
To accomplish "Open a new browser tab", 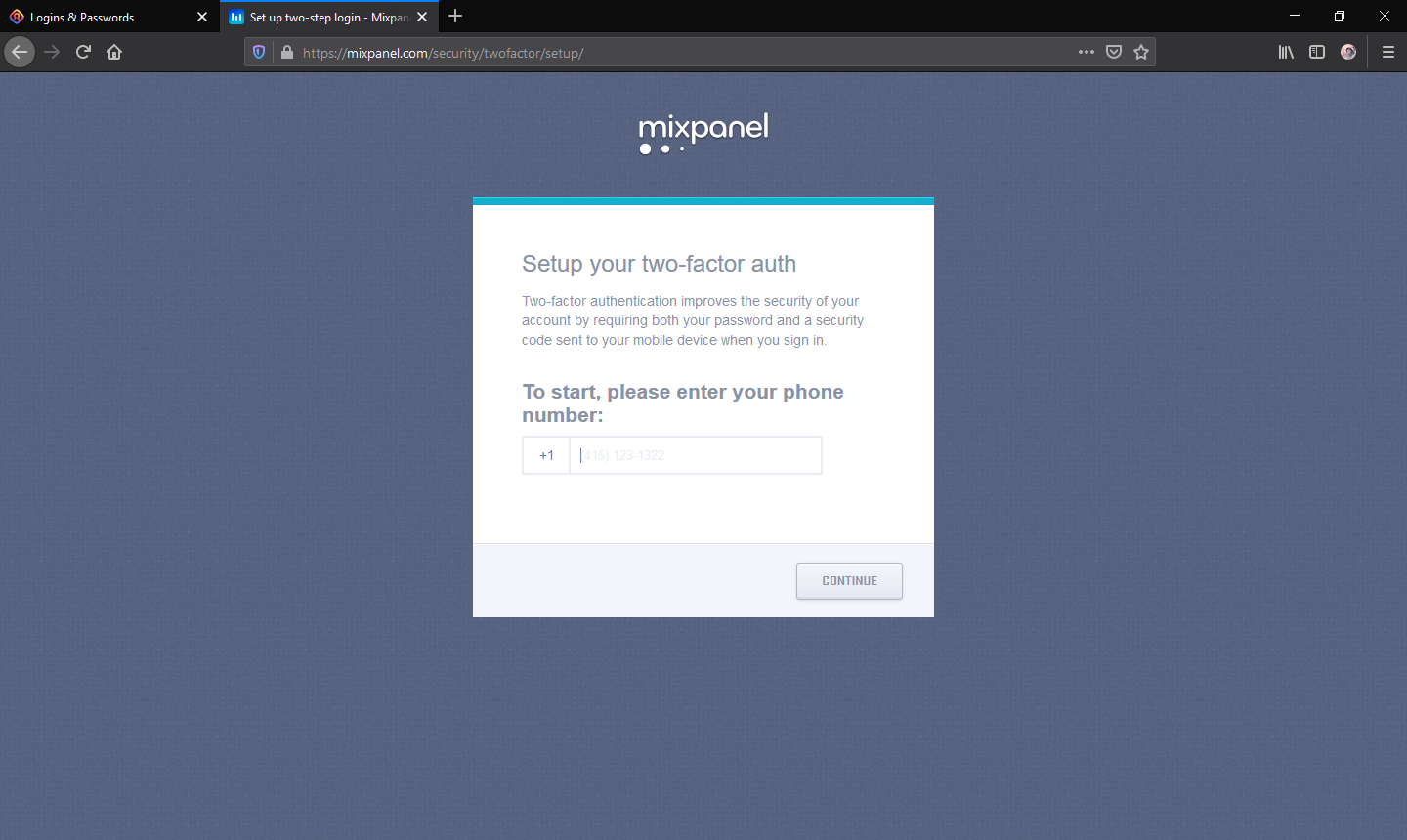I will [455, 17].
